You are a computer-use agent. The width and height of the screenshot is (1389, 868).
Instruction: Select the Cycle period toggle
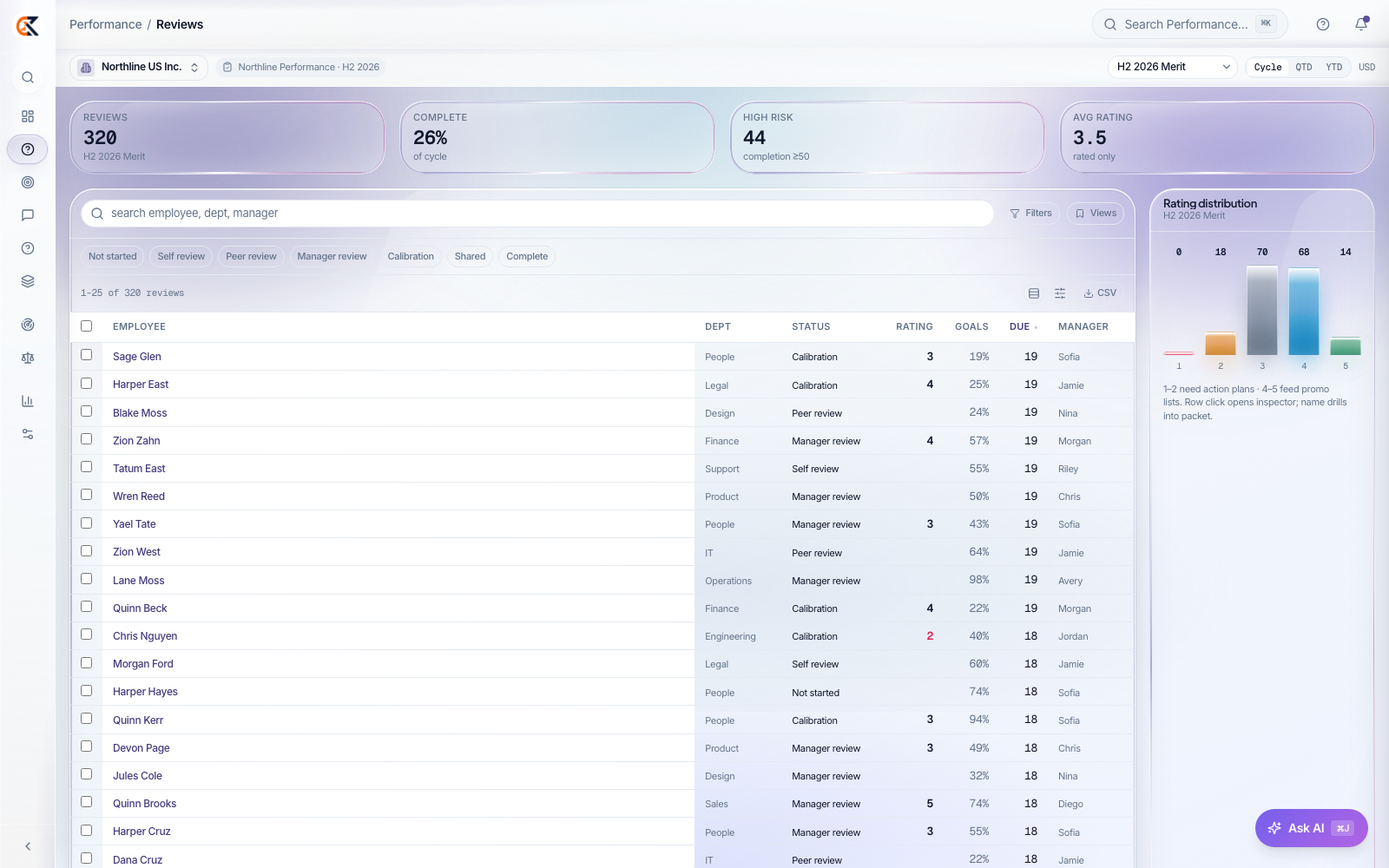(x=1267, y=67)
